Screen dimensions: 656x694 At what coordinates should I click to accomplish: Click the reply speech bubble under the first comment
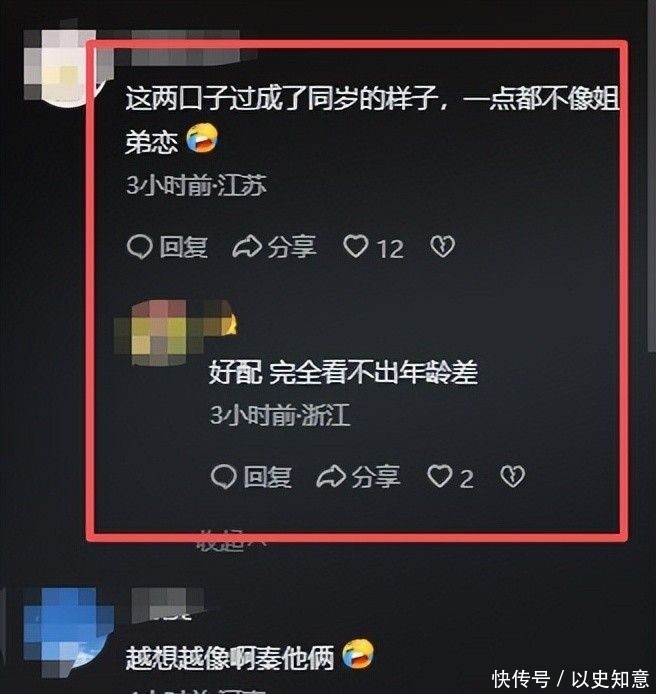point(140,247)
